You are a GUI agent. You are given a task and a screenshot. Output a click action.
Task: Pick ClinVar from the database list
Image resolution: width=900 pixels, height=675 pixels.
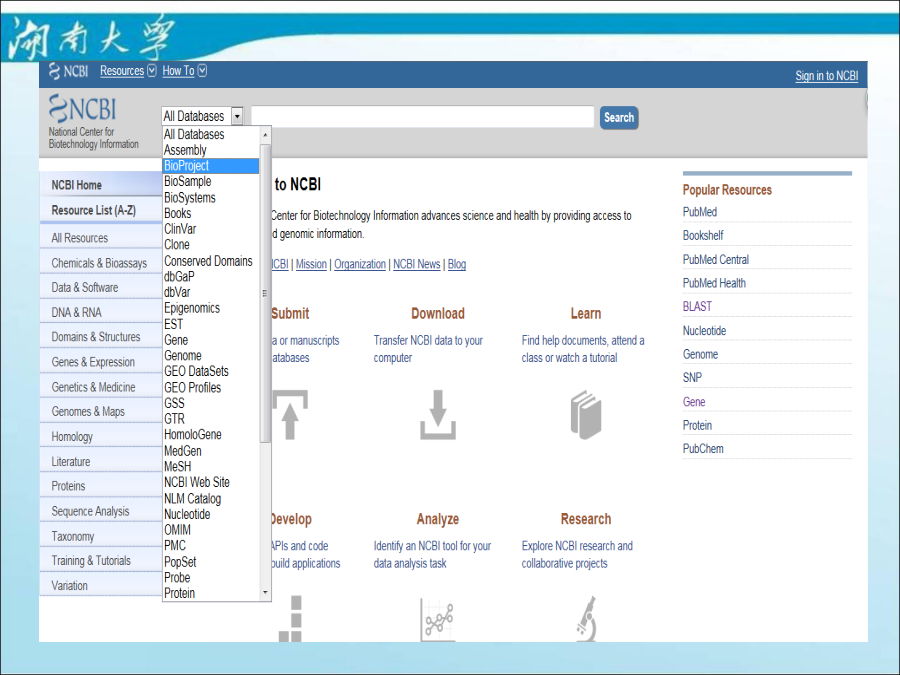(x=211, y=229)
